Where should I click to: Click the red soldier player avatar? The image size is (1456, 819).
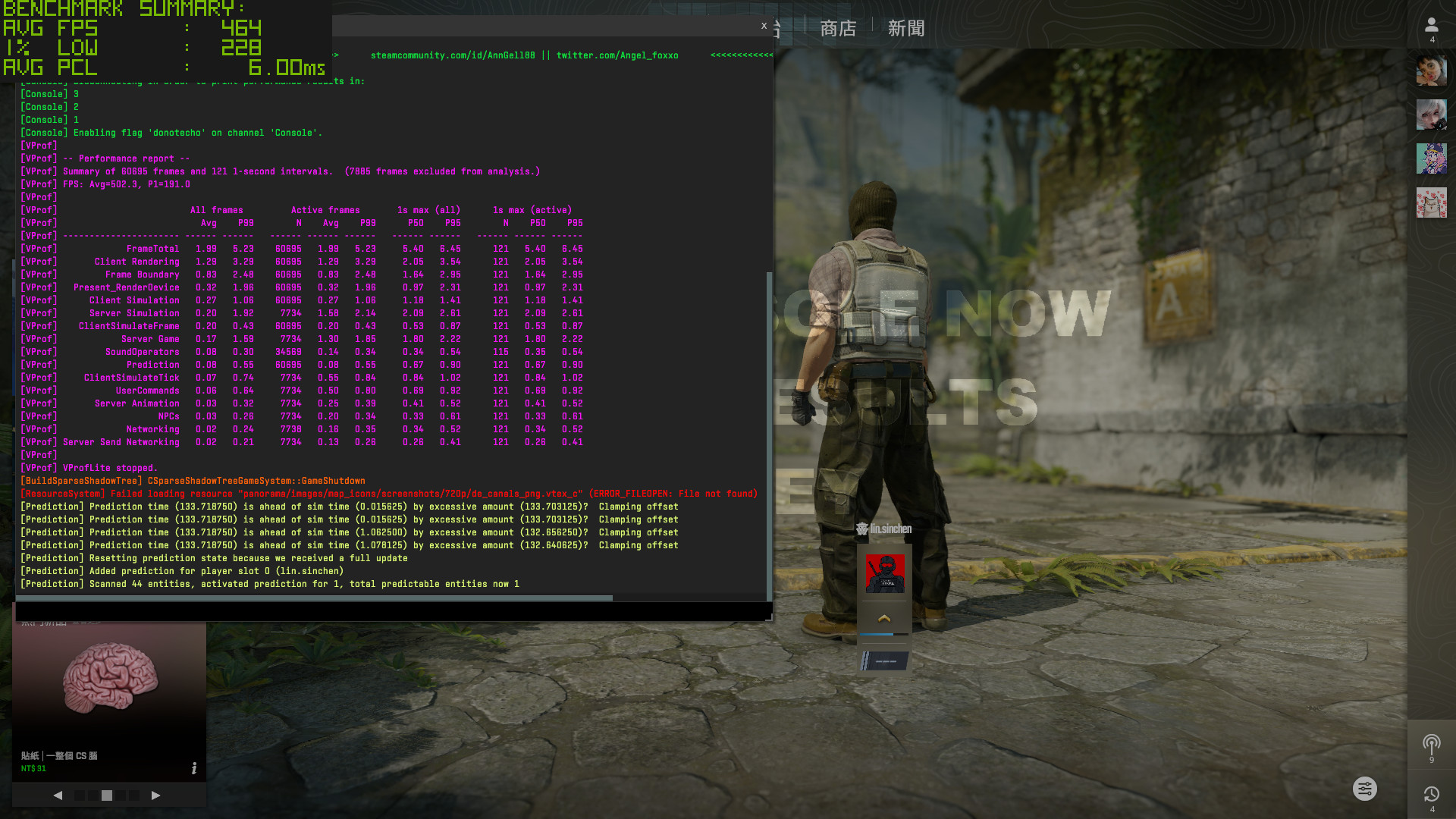click(885, 573)
